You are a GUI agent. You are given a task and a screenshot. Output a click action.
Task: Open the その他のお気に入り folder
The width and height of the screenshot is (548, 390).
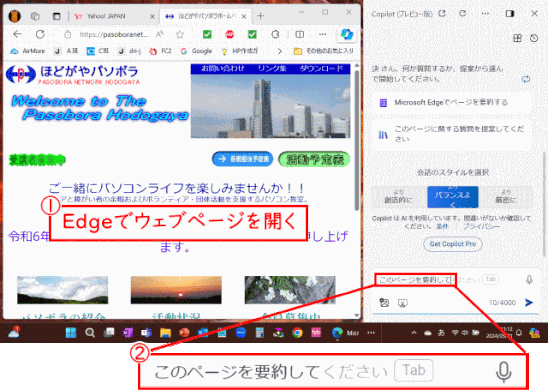(324, 51)
